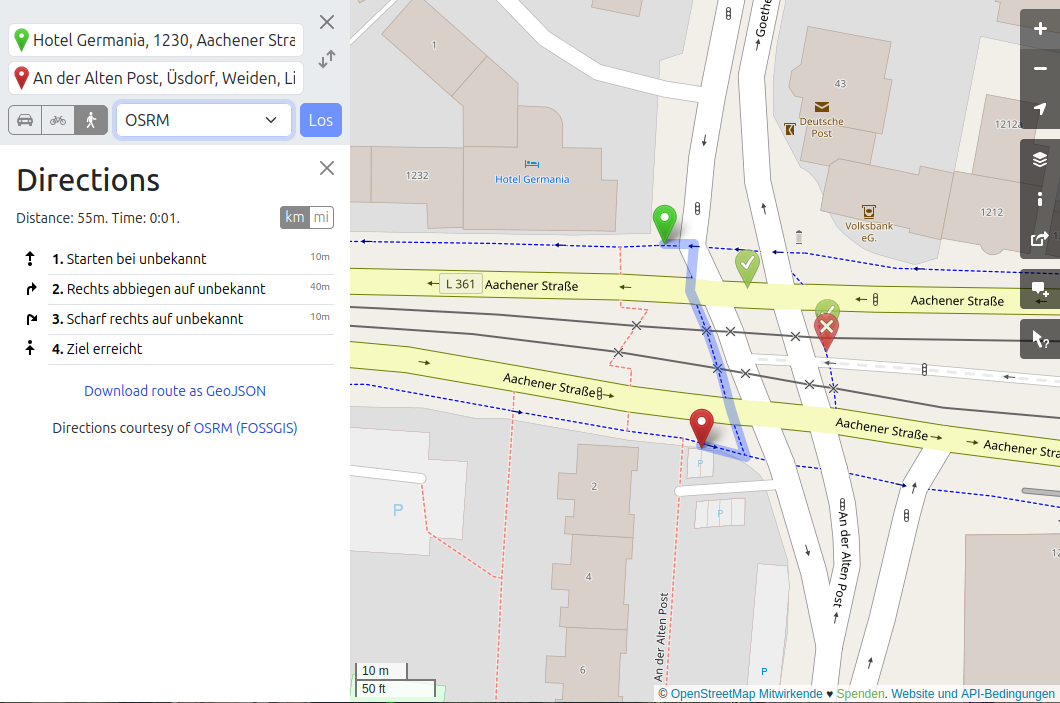Click the red destination marker on map
The image size is (1060, 703).
702,428
